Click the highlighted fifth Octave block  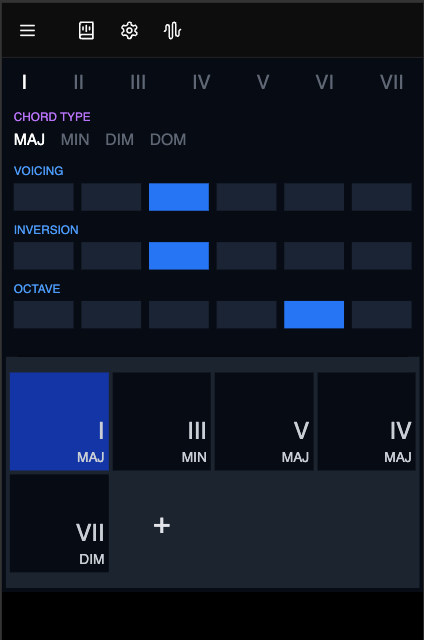tap(314, 315)
